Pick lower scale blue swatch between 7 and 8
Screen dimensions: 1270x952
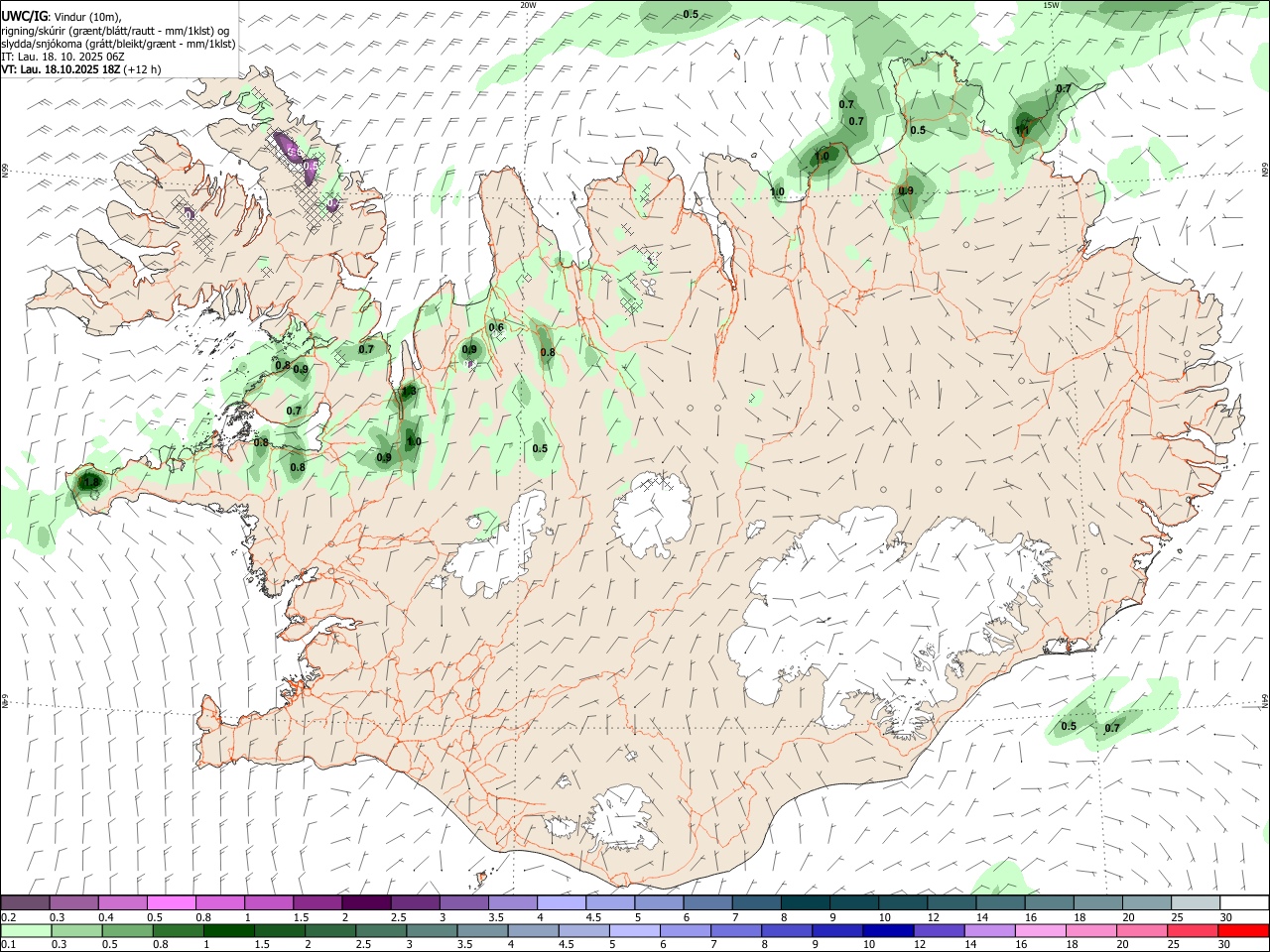point(736,931)
